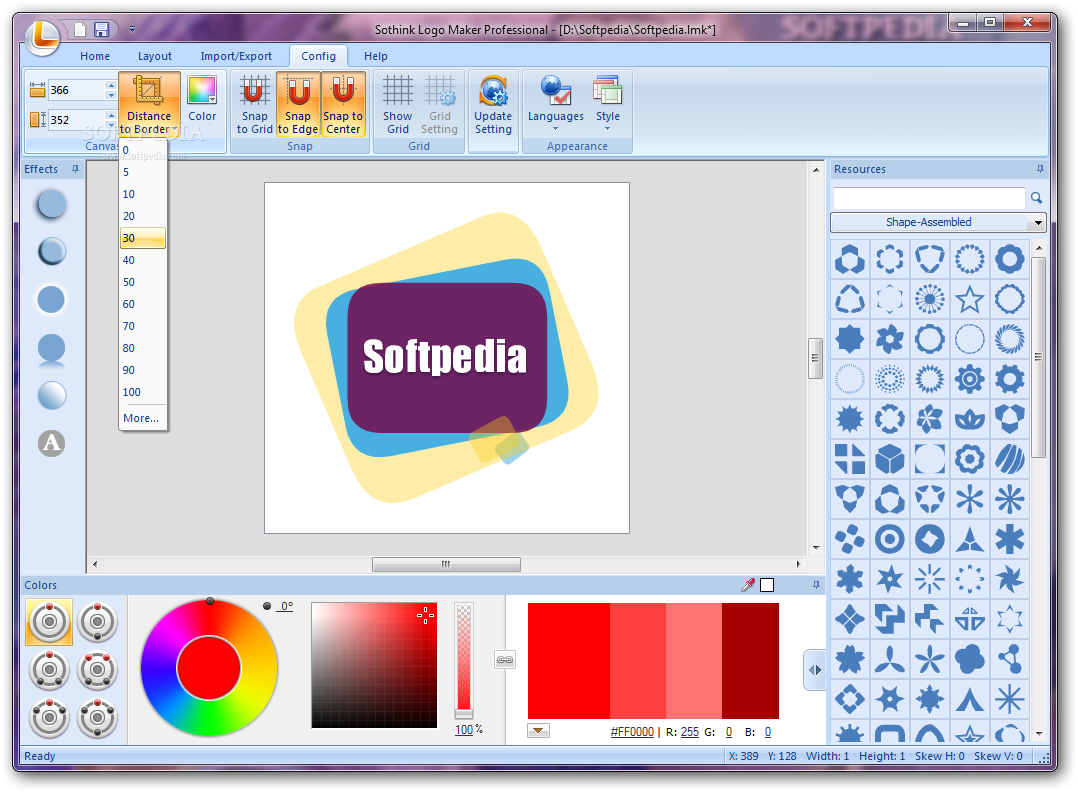Toggle Snap to Center
The image size is (1078, 792).
[x=342, y=104]
